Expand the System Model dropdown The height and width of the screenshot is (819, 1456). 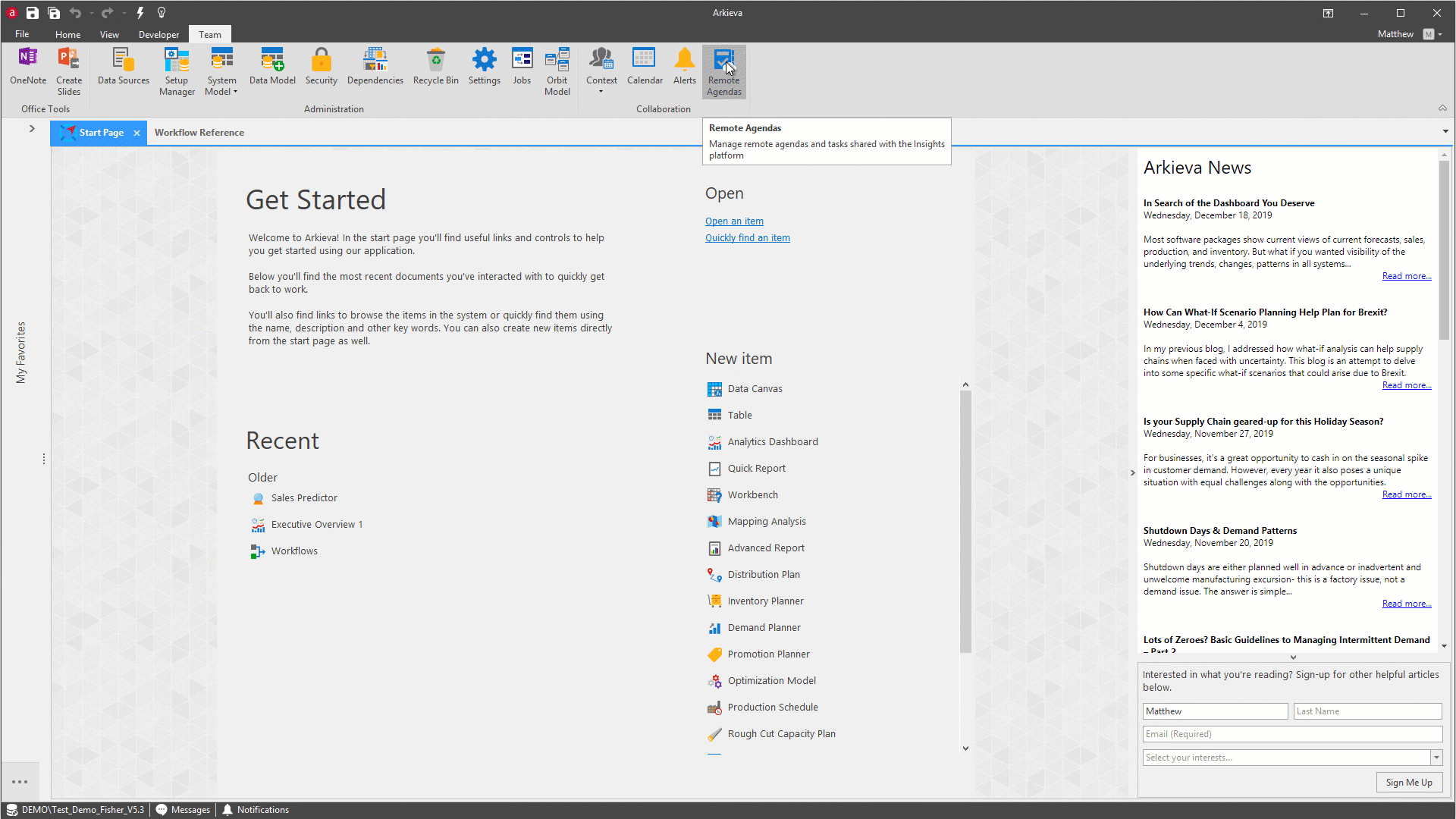[x=221, y=86]
